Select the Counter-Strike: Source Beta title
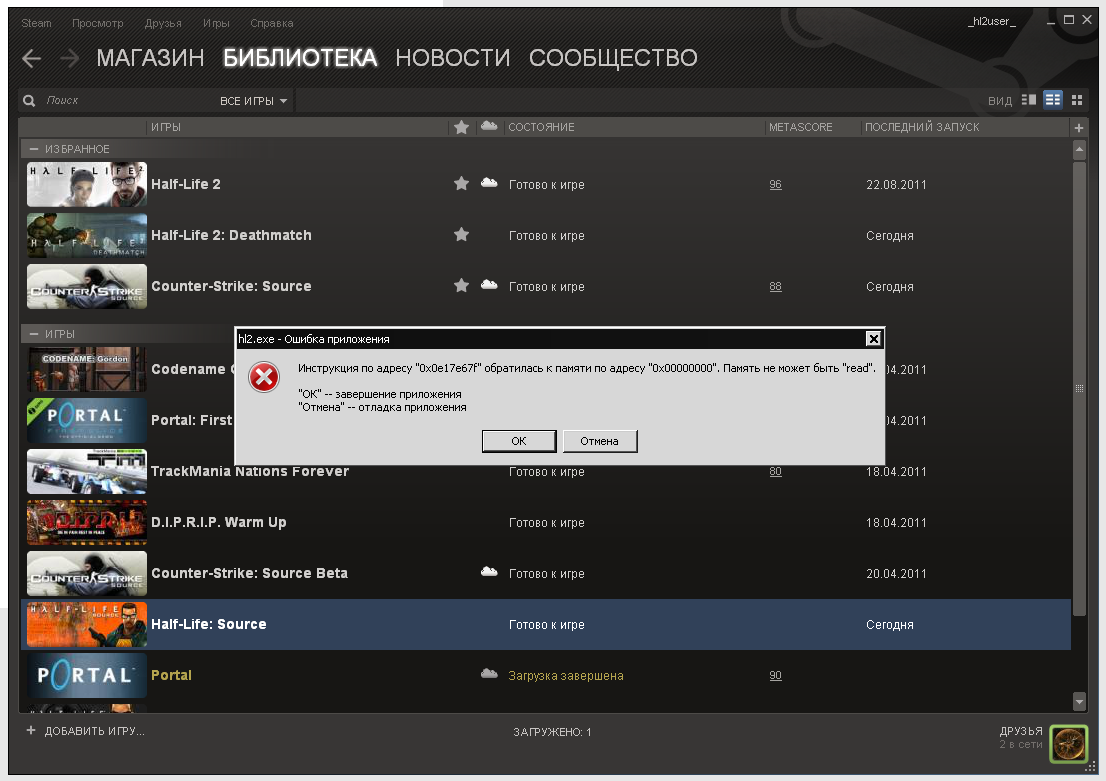 (x=250, y=573)
